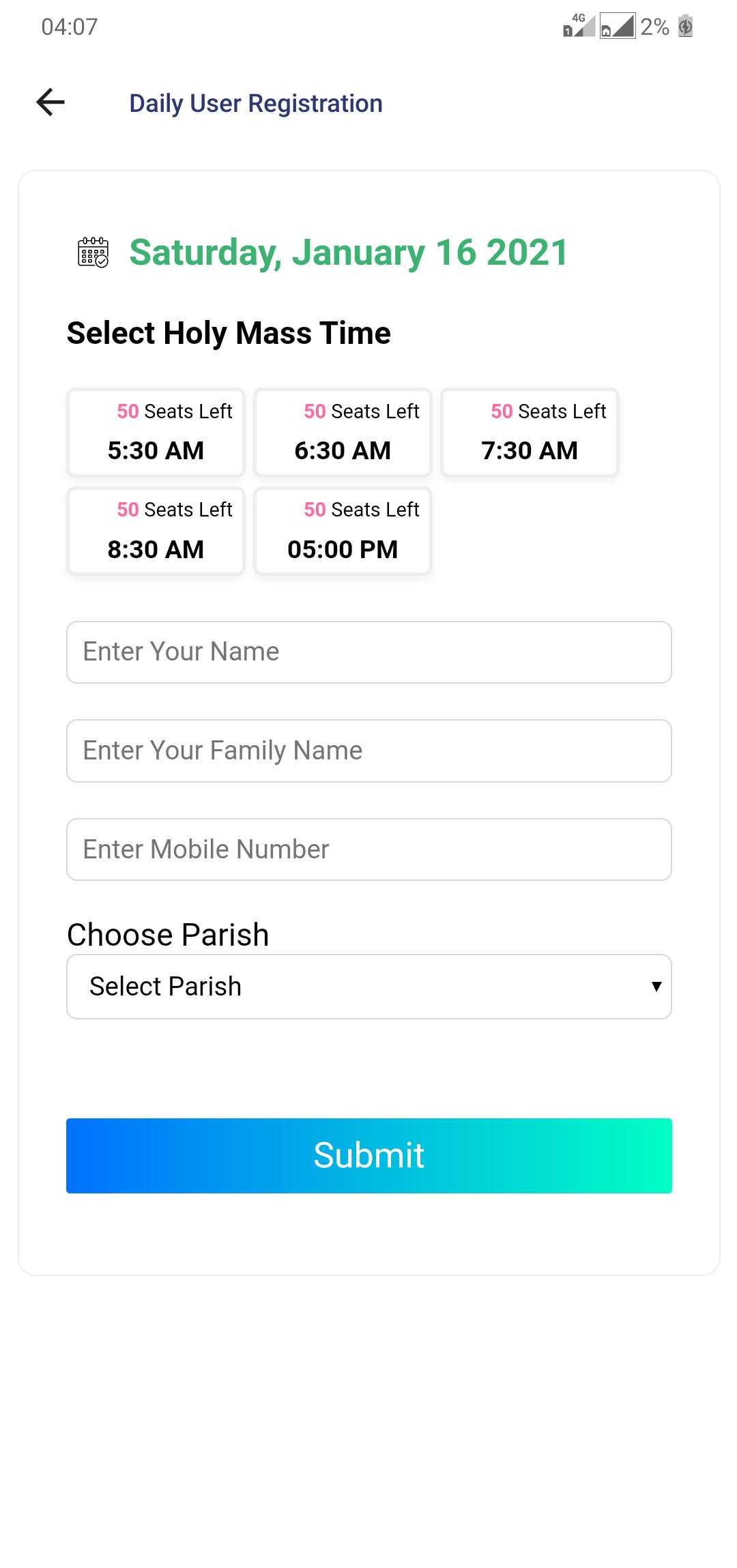Tap the second SIM signal icon
This screenshot has width=737, height=1568.
click(617, 27)
